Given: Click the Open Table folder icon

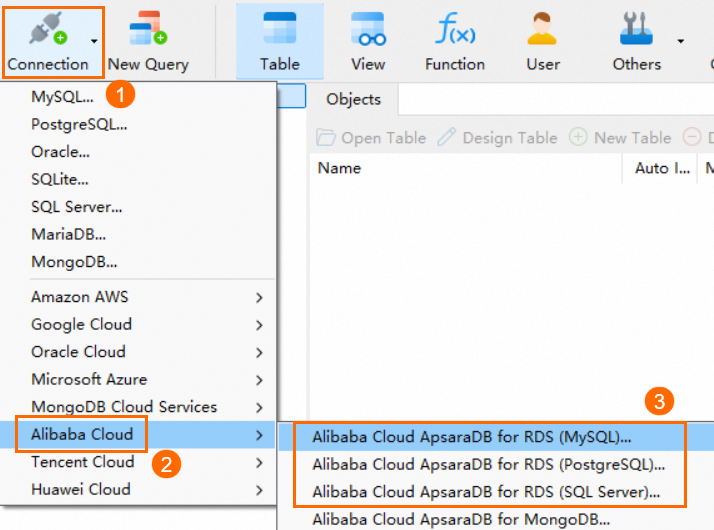Looking at the screenshot, I should click(326, 138).
